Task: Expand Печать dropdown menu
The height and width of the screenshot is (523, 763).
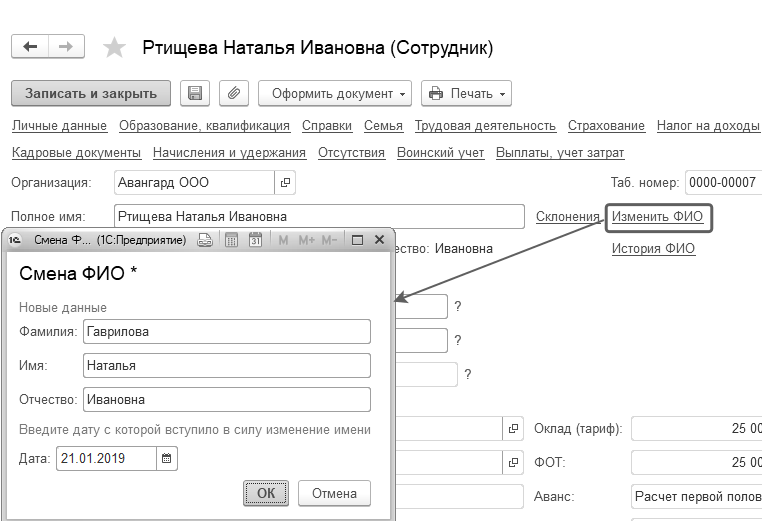Action: coord(466,93)
